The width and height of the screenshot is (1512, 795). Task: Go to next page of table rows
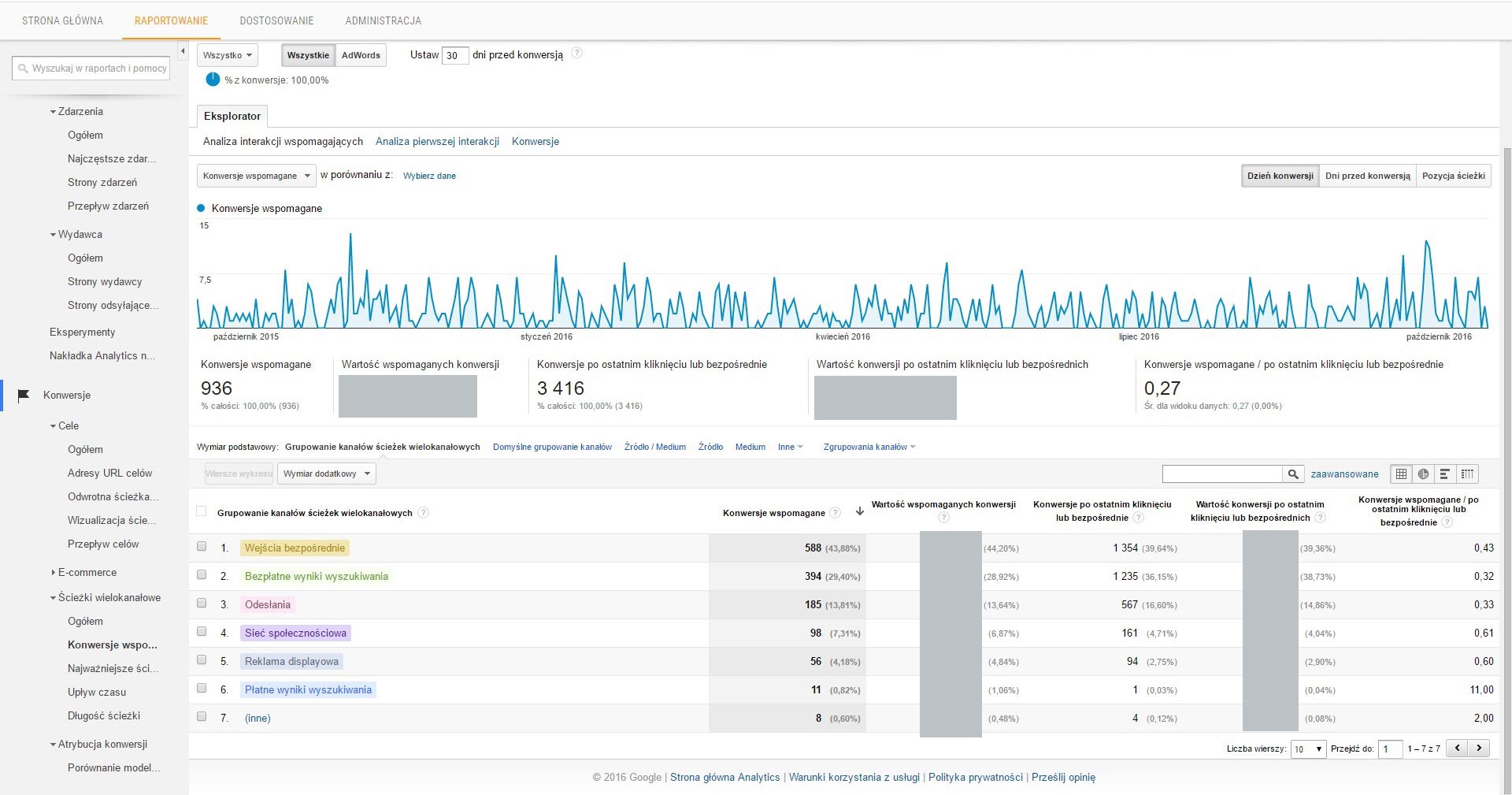(x=1479, y=749)
